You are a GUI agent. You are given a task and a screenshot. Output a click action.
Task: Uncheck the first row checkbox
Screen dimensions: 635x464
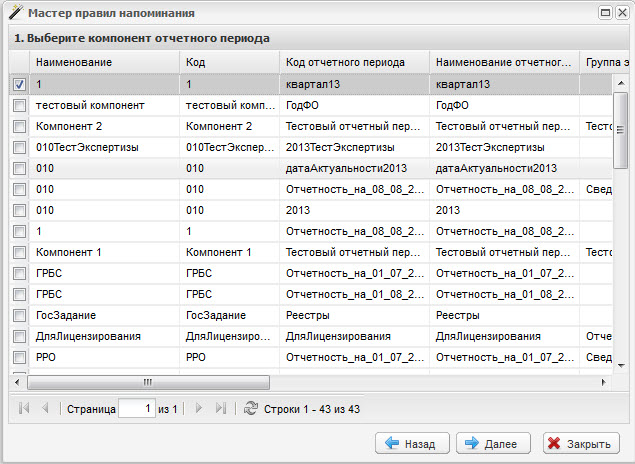tap(19, 85)
